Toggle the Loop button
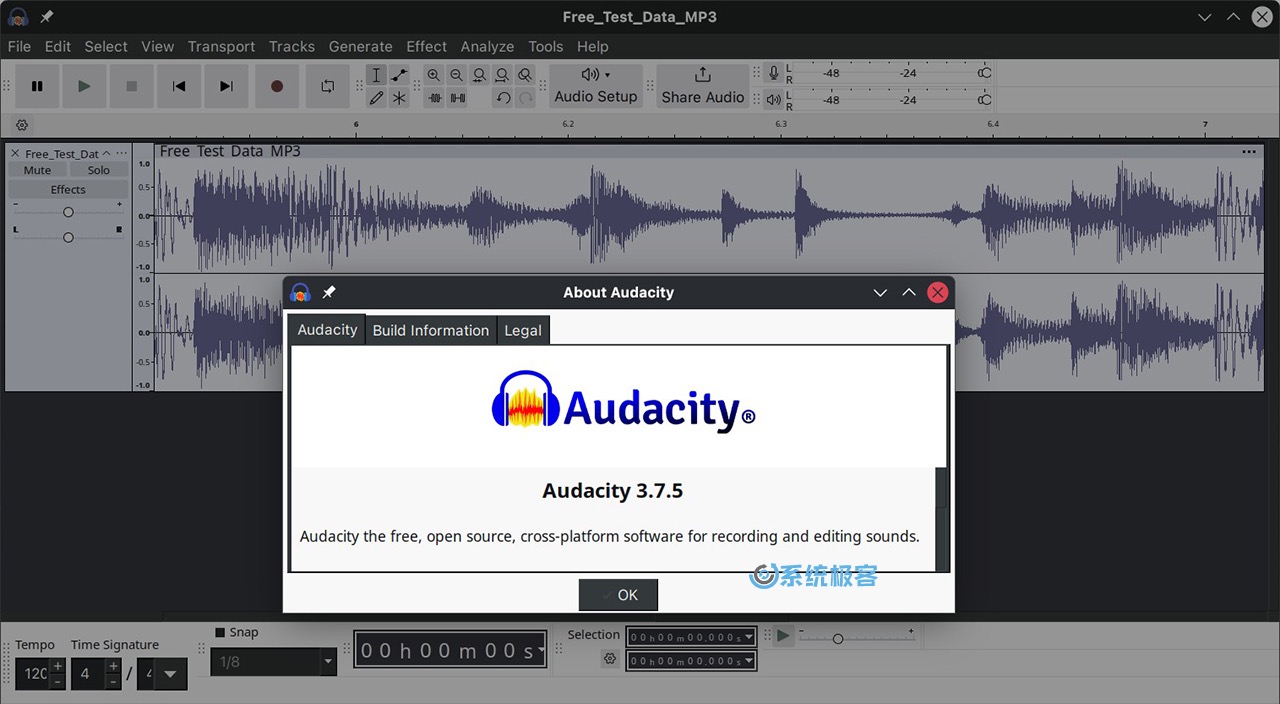 (x=327, y=86)
